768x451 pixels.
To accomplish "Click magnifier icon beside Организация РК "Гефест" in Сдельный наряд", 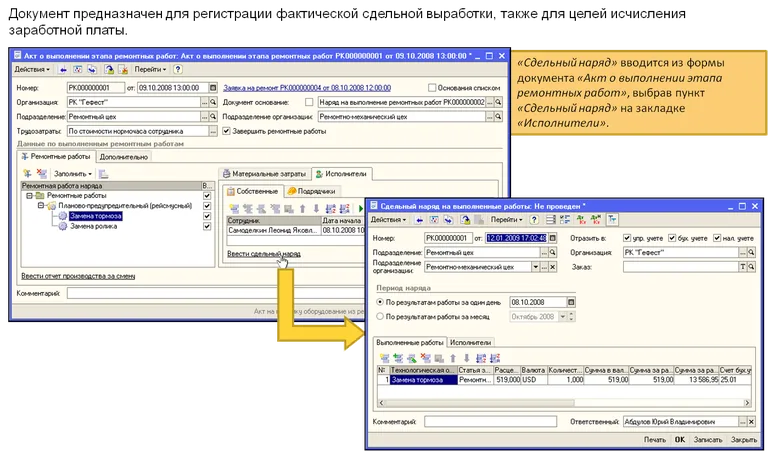I will 756,253.
